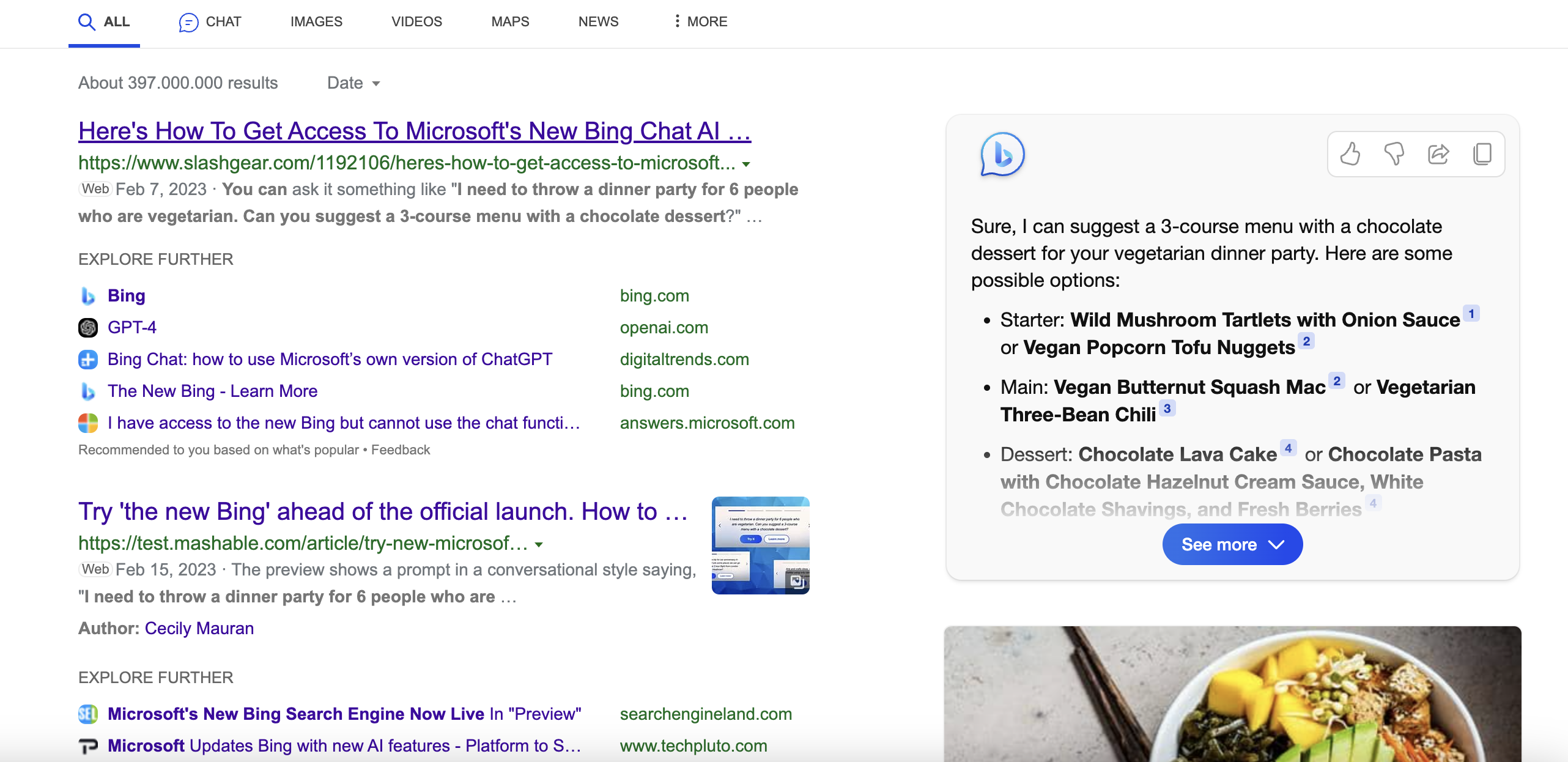The image size is (1568, 762).
Task: Open 'Microsoft's New Bing Search Engine Now Live' link
Action: 344,714
